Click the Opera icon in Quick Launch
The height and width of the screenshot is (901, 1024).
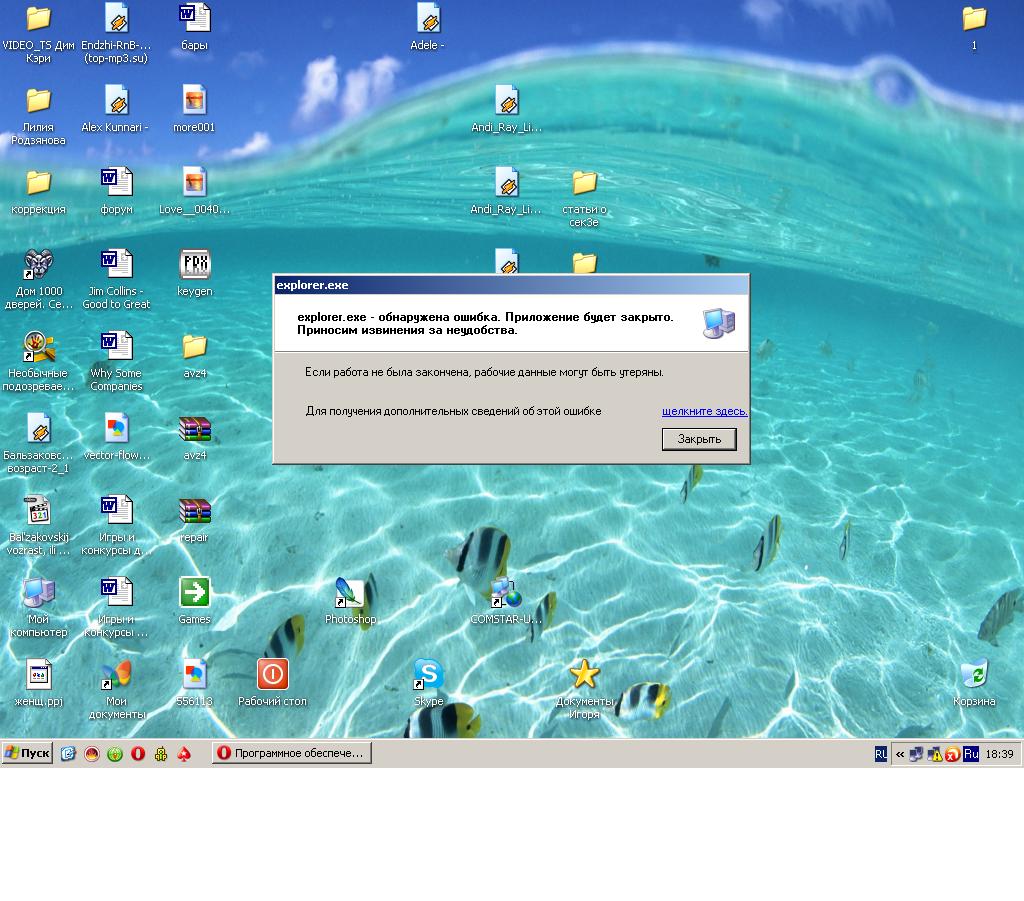pyautogui.click(x=138, y=754)
